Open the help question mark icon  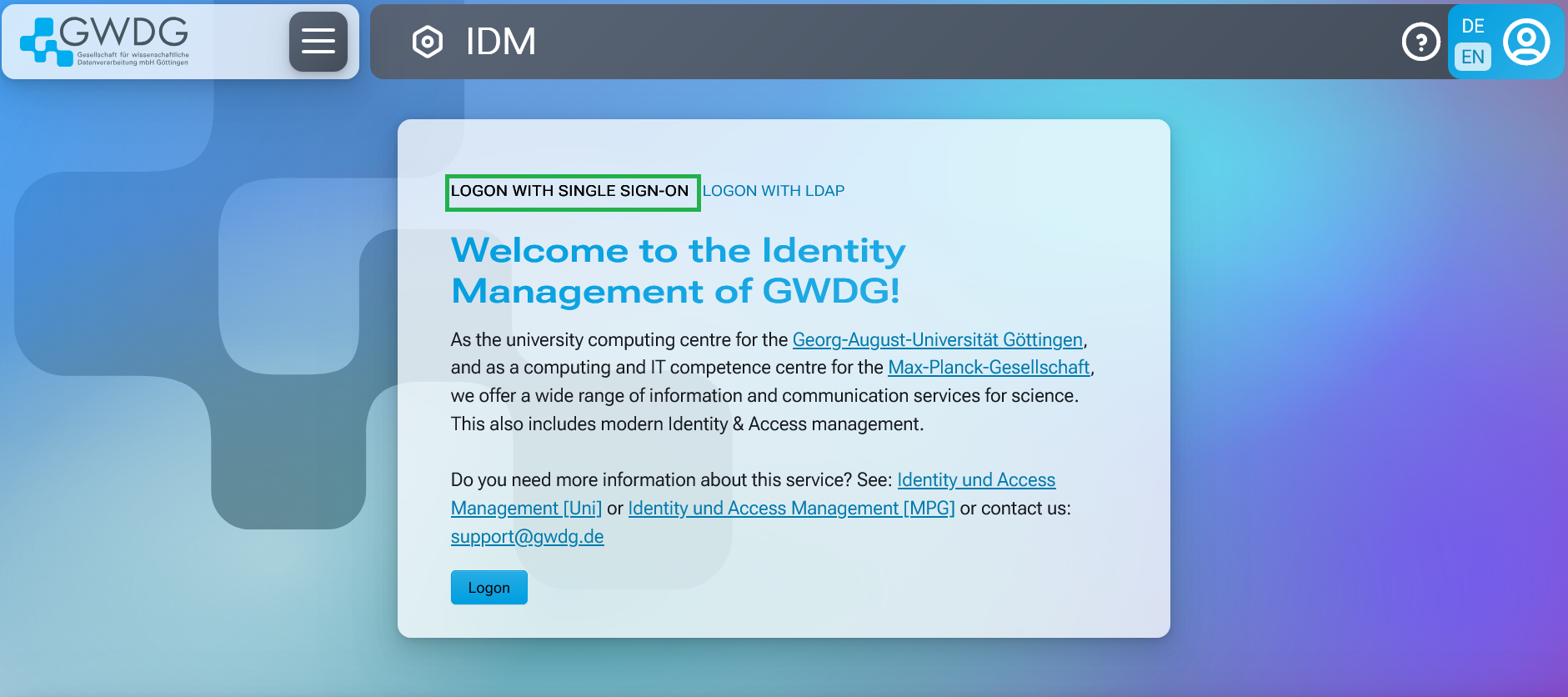pyautogui.click(x=1421, y=42)
